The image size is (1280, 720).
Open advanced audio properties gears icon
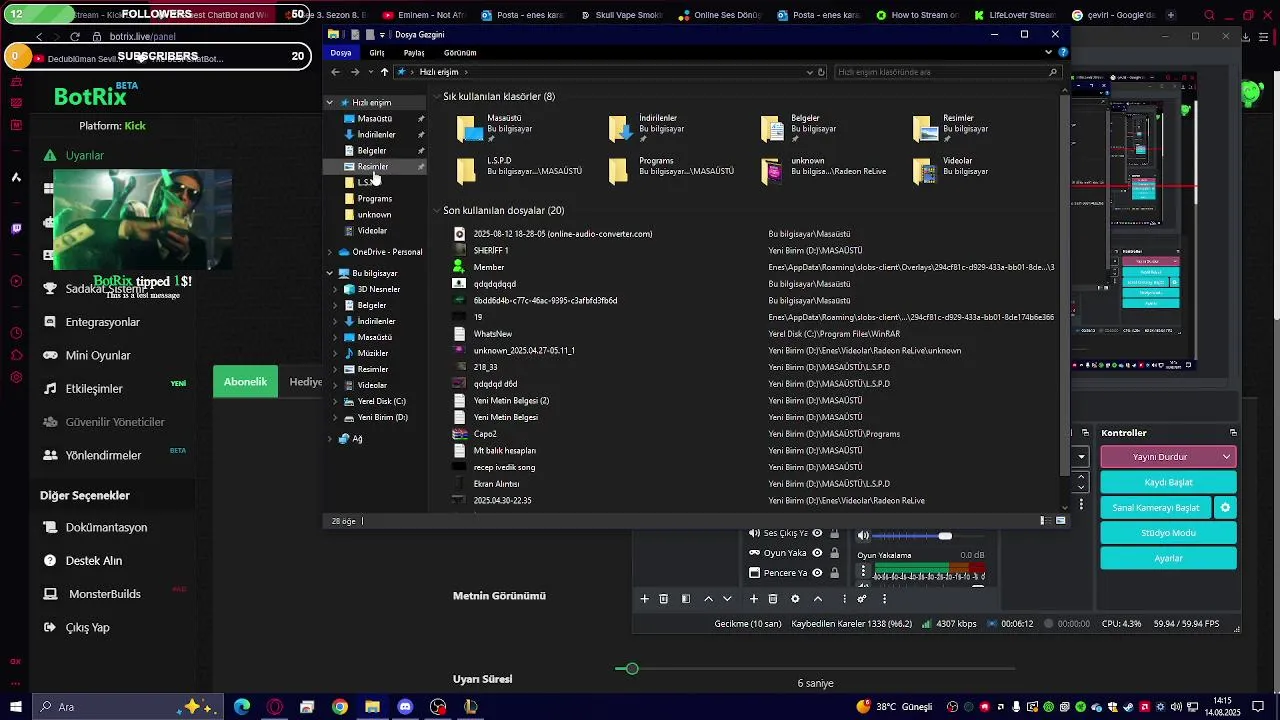click(861, 599)
